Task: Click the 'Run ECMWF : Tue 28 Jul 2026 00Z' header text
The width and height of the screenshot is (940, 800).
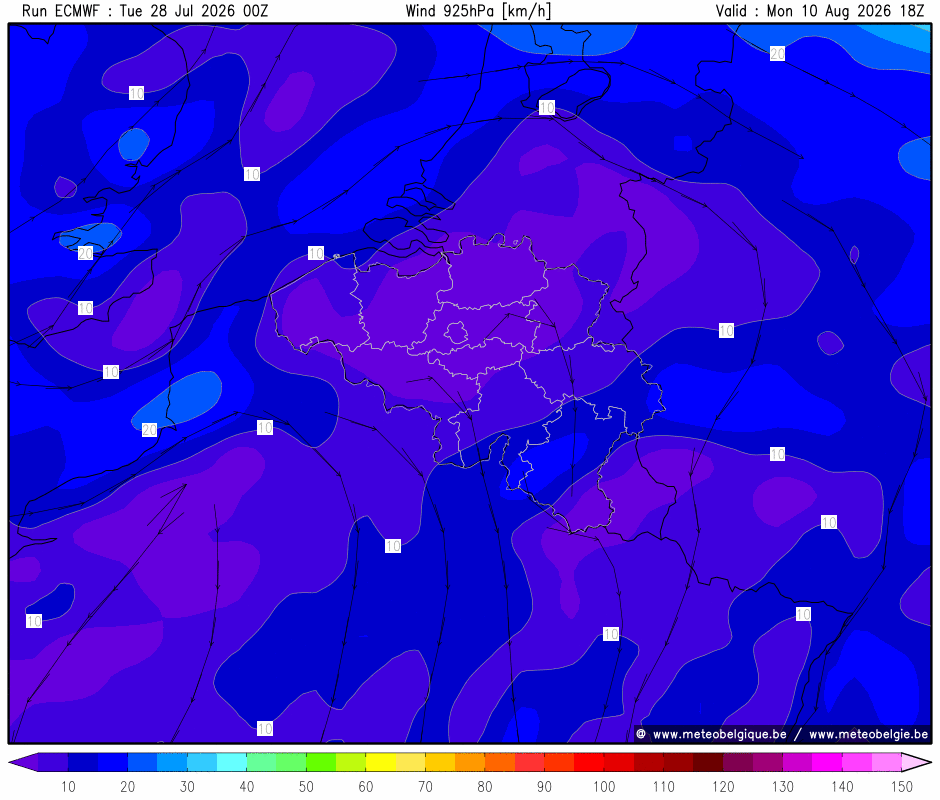Action: 145,11
